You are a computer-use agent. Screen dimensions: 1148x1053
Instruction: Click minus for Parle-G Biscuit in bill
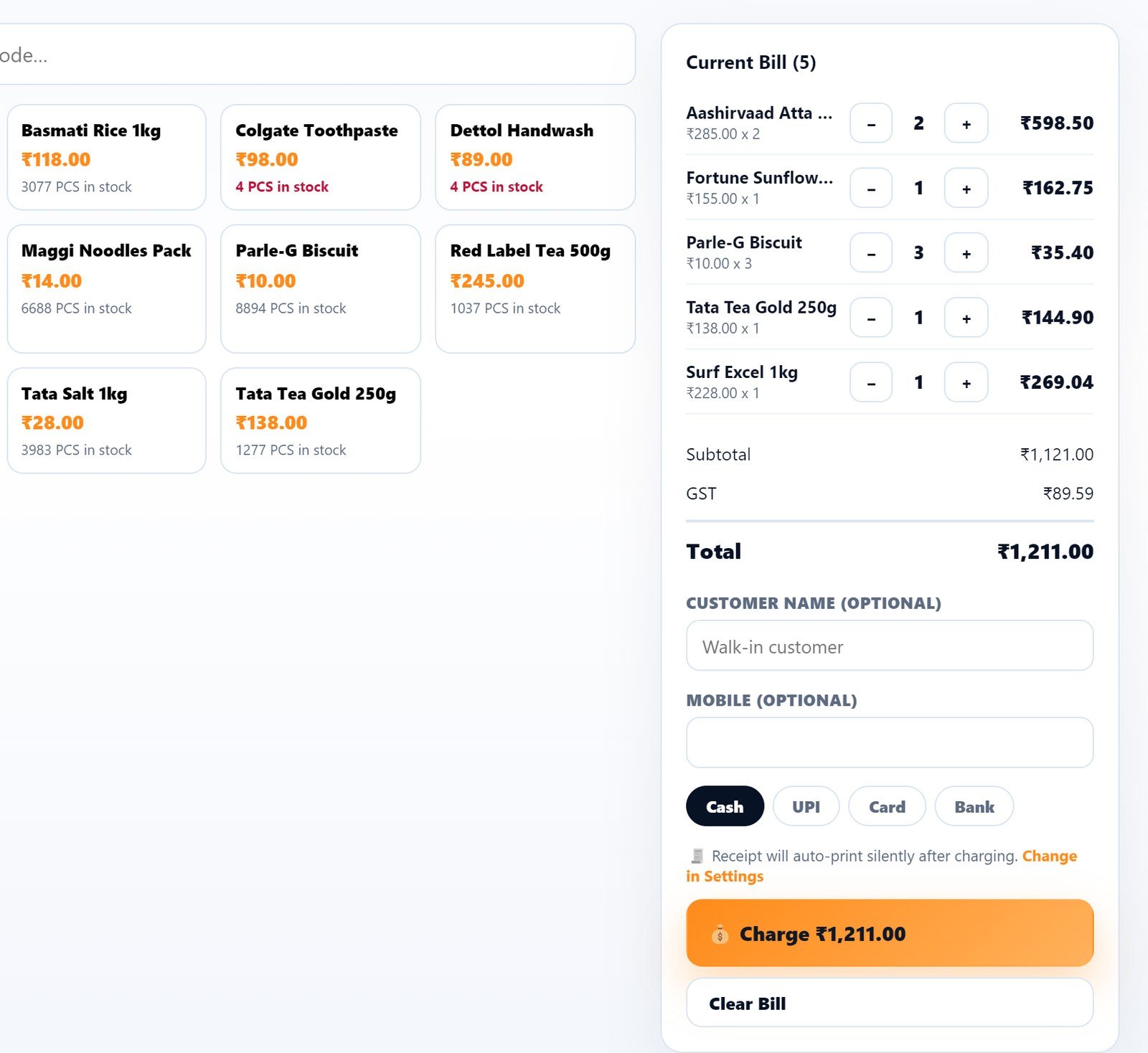[871, 252]
